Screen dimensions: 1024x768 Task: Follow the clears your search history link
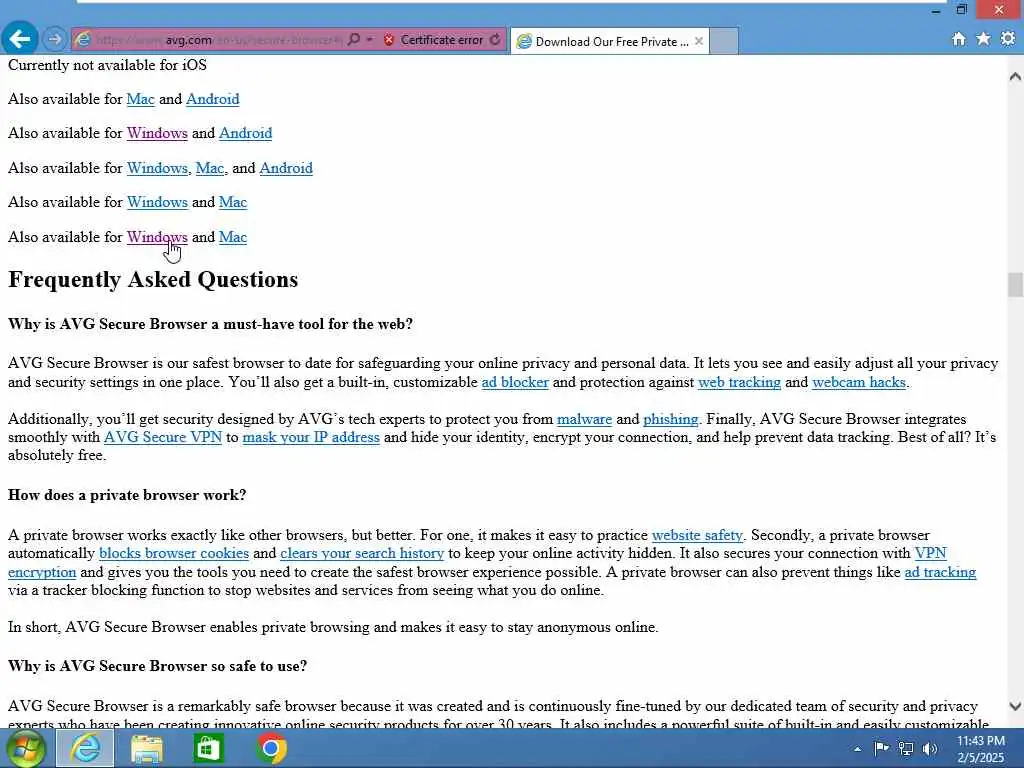(362, 553)
